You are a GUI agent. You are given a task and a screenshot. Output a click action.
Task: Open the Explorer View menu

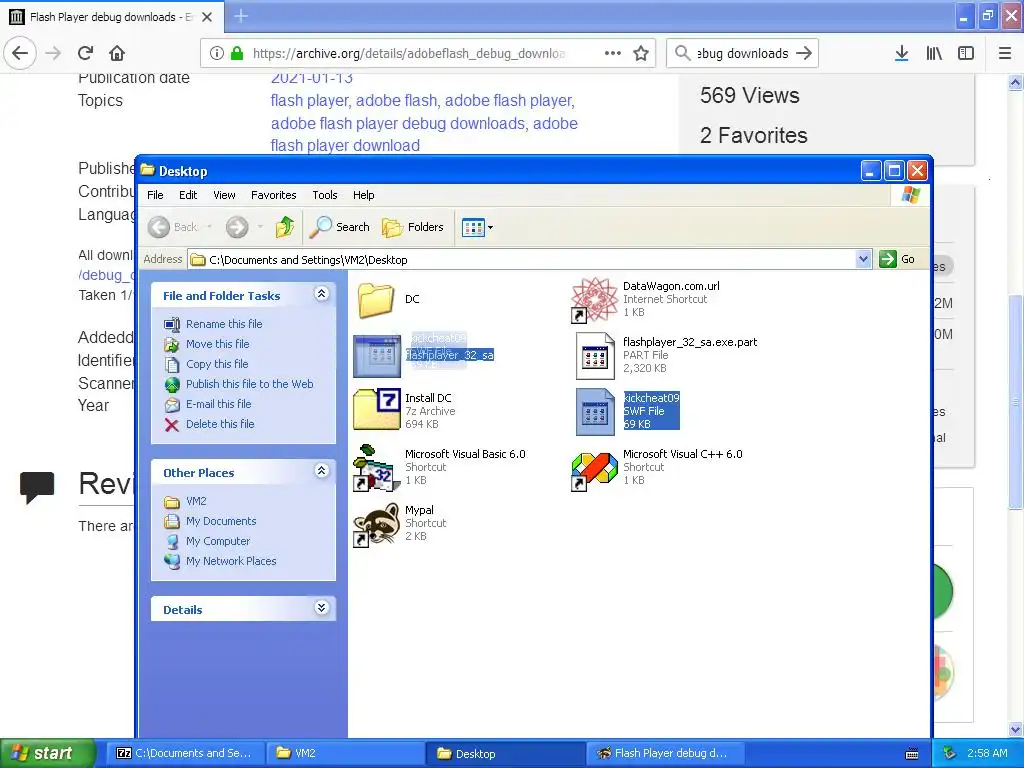pos(224,195)
